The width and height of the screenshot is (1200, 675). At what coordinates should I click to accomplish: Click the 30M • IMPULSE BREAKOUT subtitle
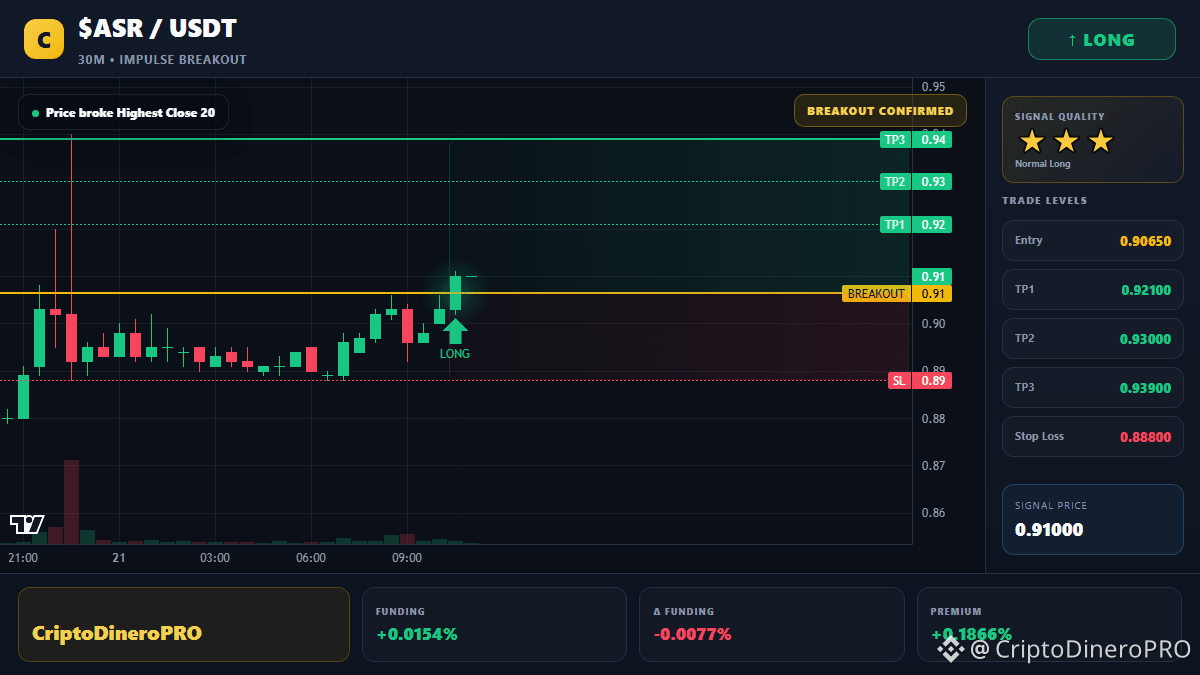click(162, 60)
